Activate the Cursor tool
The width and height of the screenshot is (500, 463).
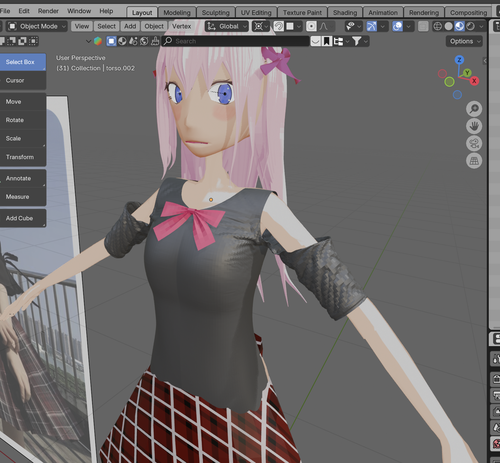(23, 80)
